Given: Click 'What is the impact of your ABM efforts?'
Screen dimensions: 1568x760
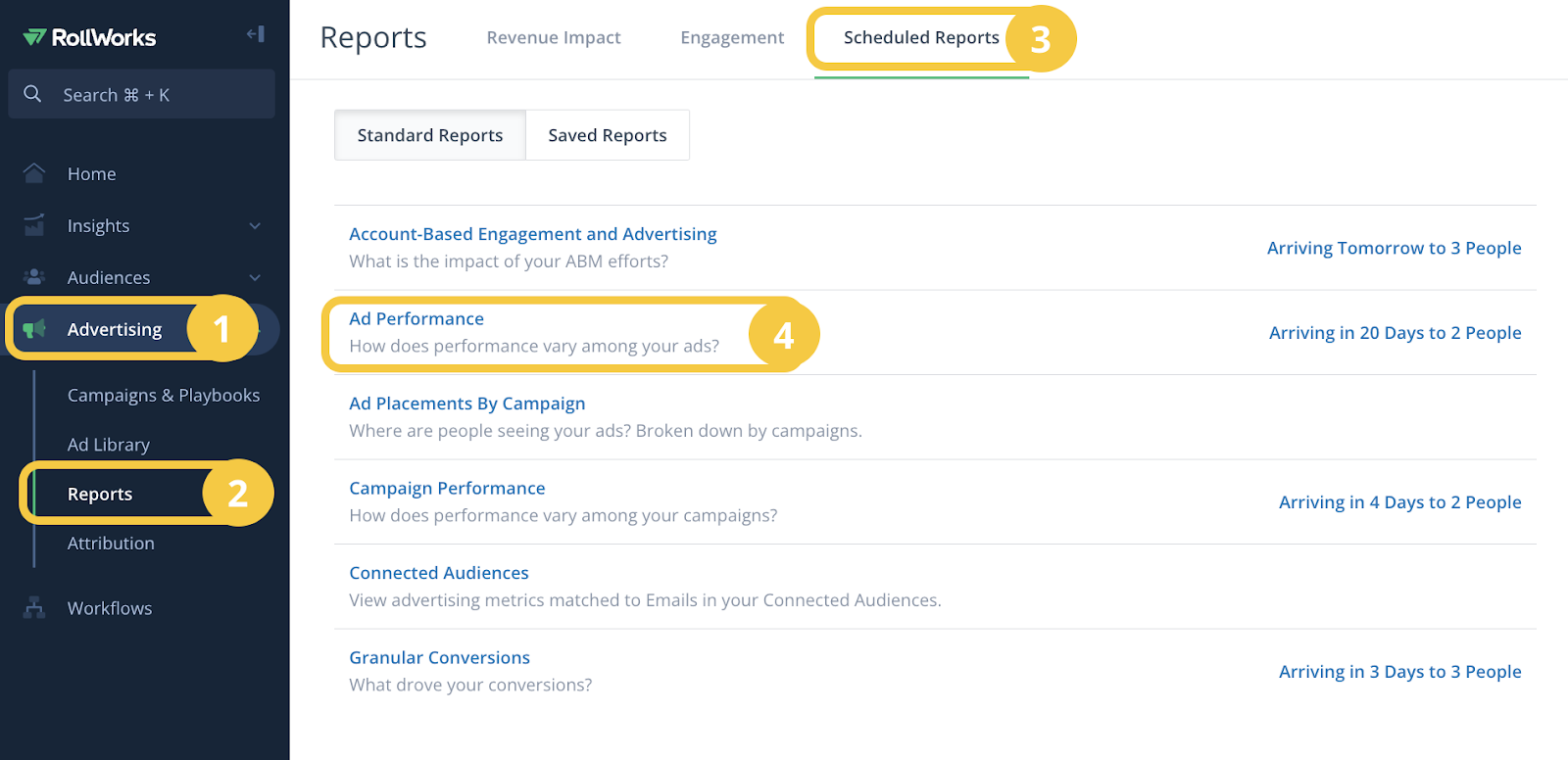Looking at the screenshot, I should click(x=509, y=261).
